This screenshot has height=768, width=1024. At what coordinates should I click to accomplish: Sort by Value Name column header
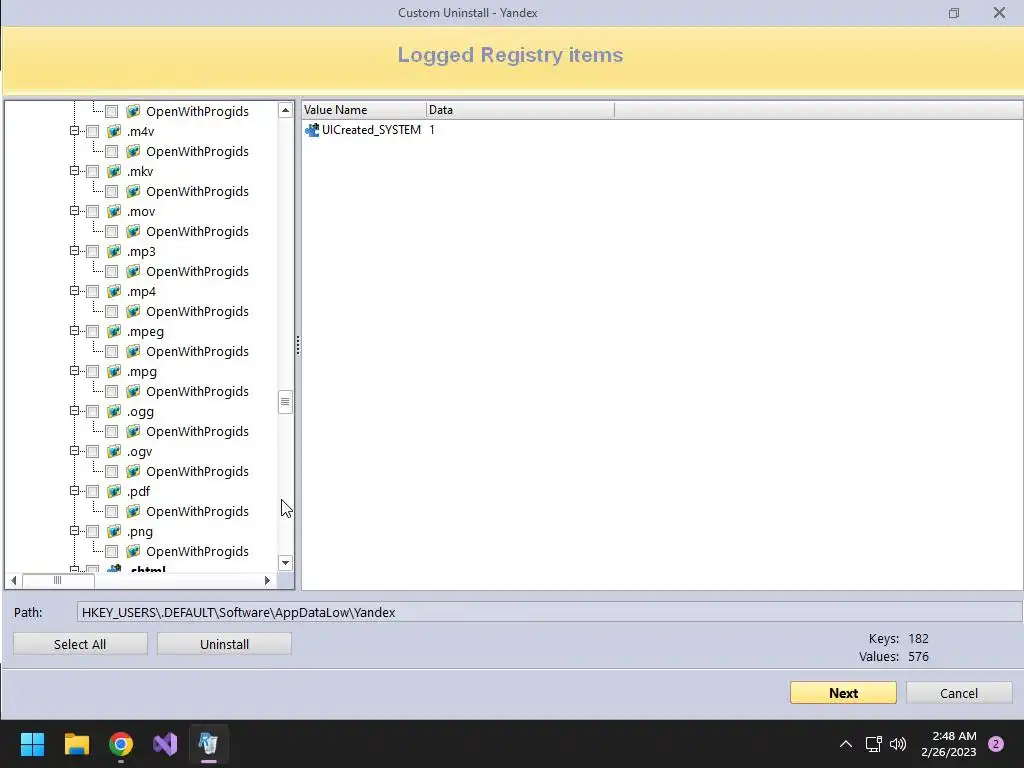(364, 110)
